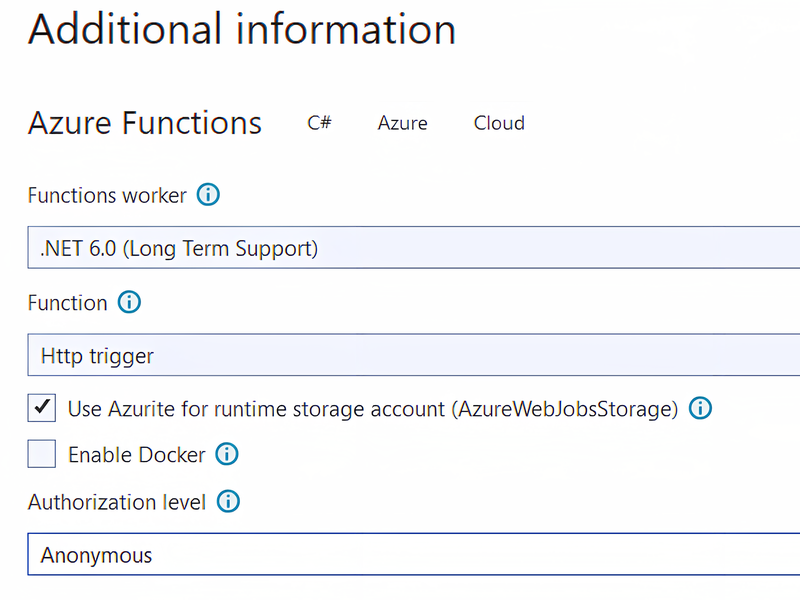Open the .NET 6.0 Functions worker dropdown

pyautogui.click(x=414, y=247)
